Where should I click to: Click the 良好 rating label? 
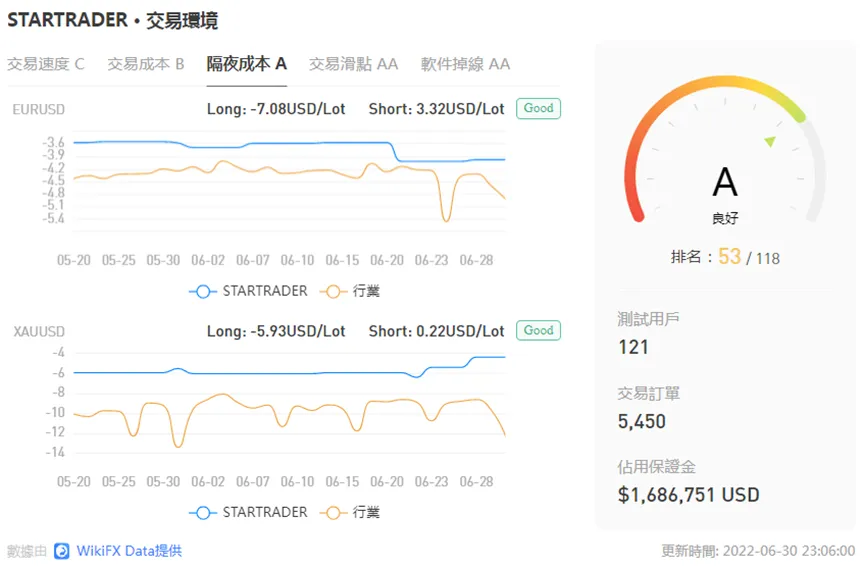pyautogui.click(x=725, y=218)
